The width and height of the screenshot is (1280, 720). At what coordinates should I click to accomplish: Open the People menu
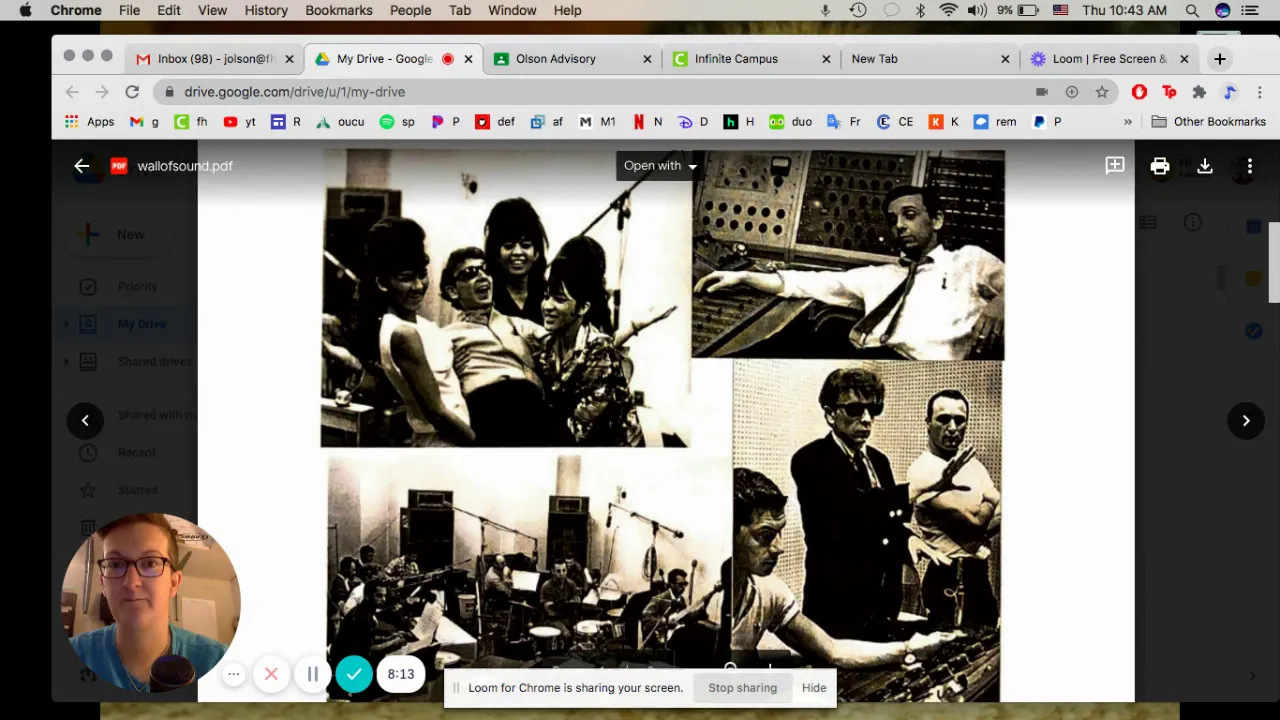point(410,10)
